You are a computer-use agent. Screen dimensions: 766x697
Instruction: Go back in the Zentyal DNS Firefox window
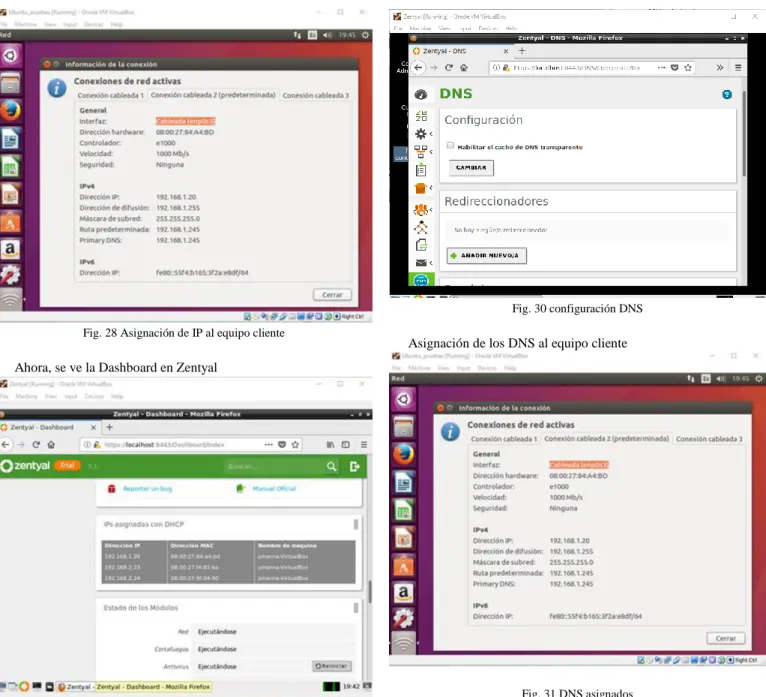tap(418, 67)
